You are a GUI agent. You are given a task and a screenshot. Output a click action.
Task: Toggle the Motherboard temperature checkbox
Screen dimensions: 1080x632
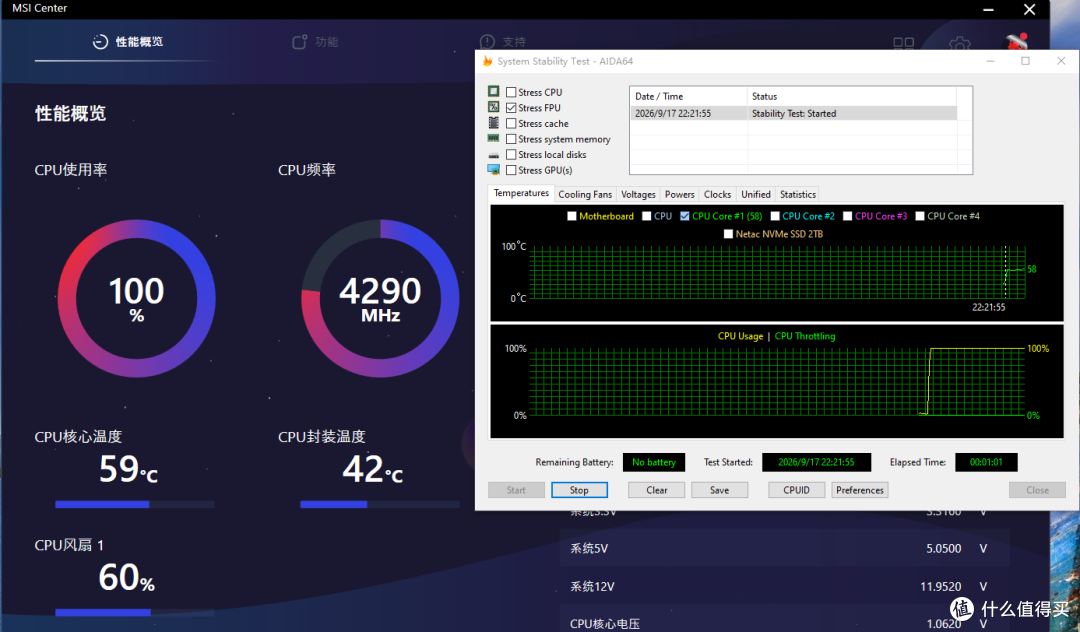pyautogui.click(x=572, y=216)
